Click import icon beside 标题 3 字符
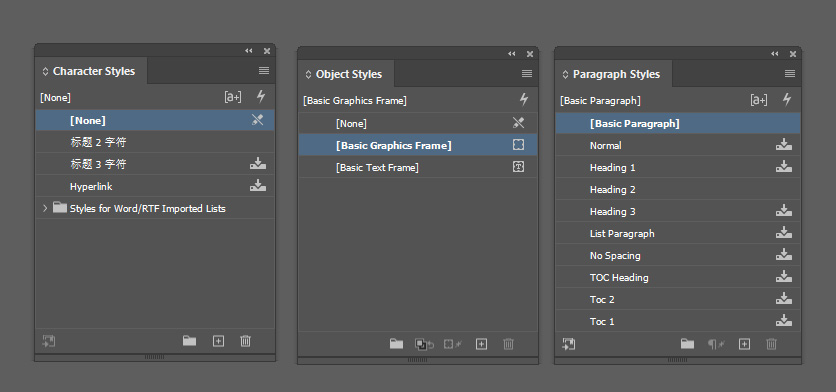The width and height of the screenshot is (836, 392). pyautogui.click(x=258, y=164)
